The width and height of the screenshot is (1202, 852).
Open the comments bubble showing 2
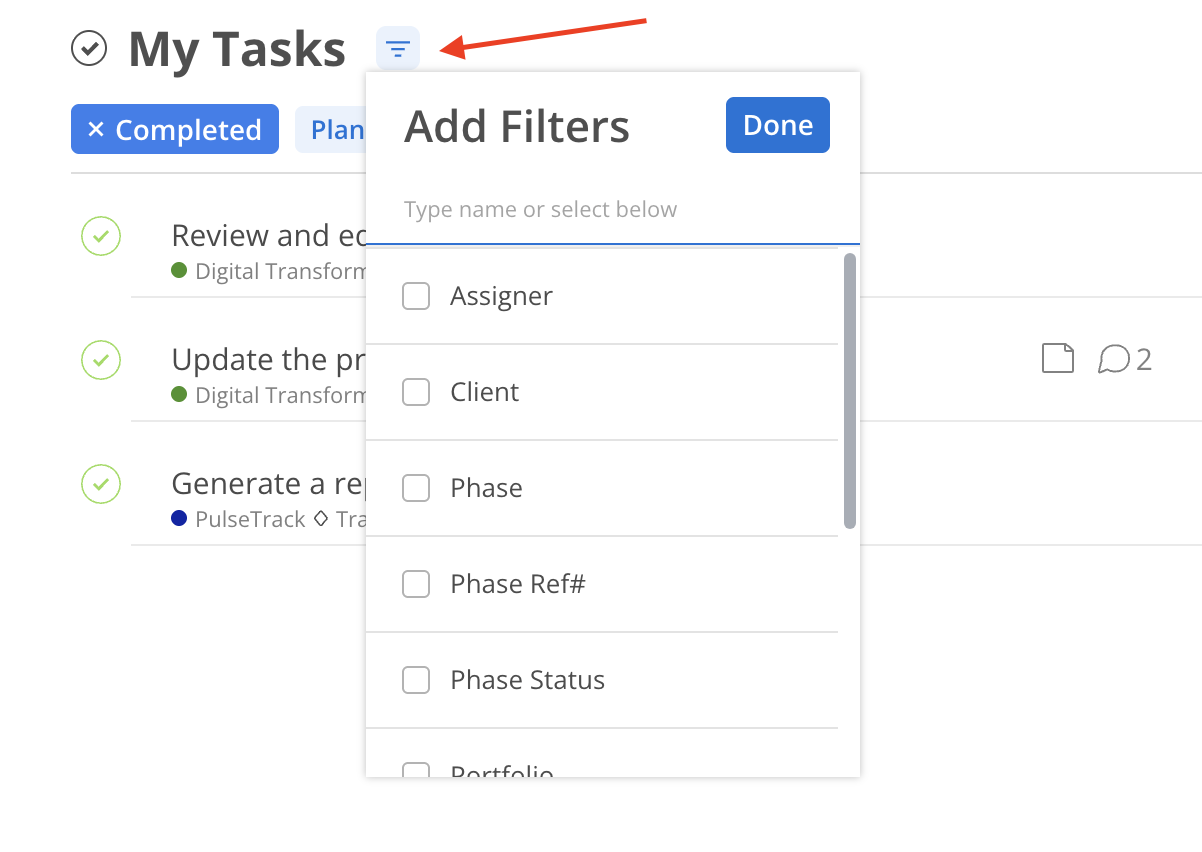point(1125,359)
